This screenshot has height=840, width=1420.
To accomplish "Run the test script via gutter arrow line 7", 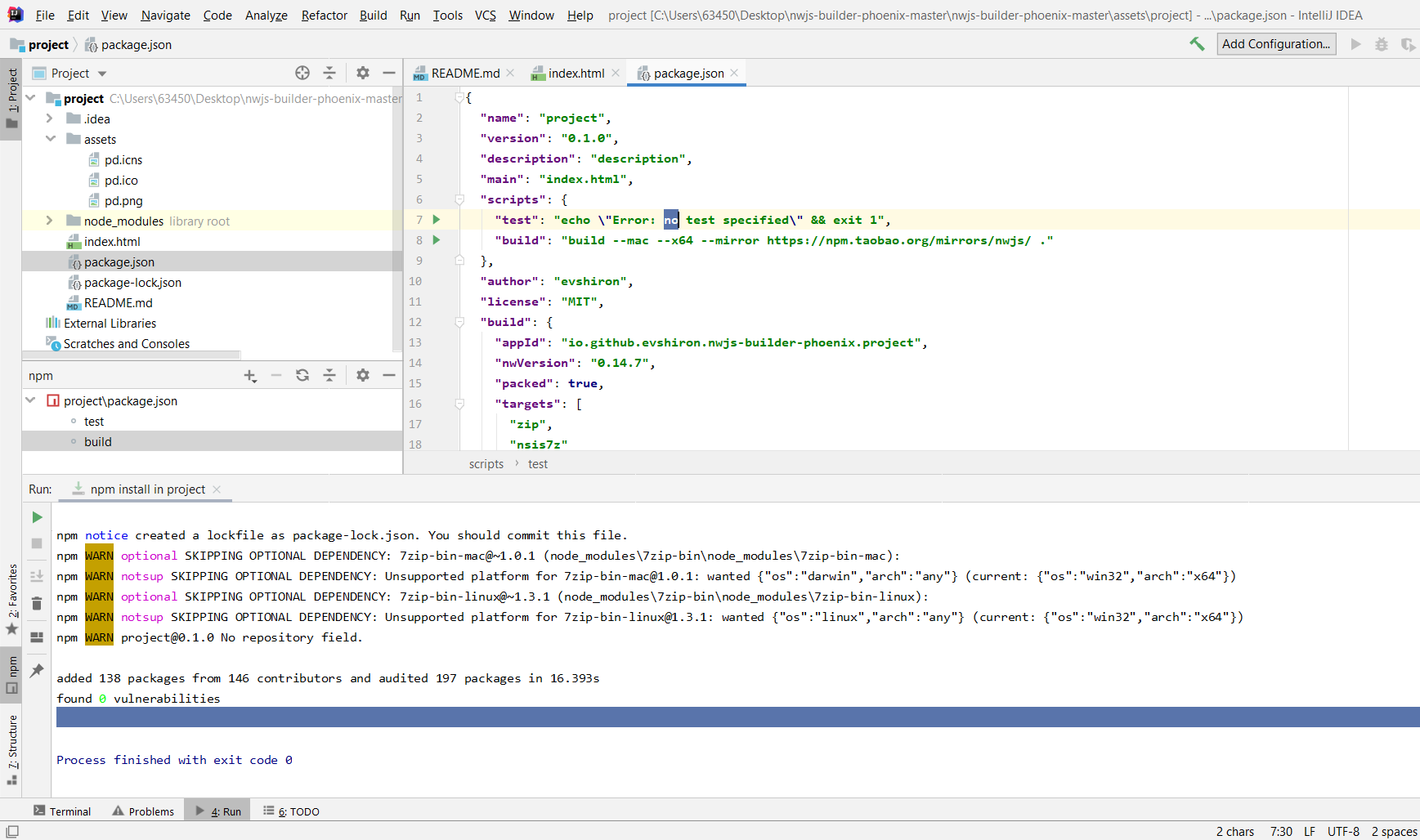I will (437, 219).
